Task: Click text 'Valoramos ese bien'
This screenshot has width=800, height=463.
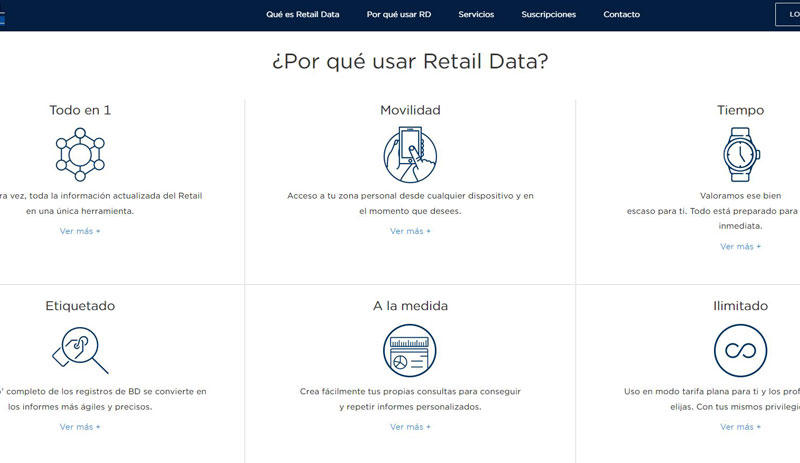Action: [740, 196]
